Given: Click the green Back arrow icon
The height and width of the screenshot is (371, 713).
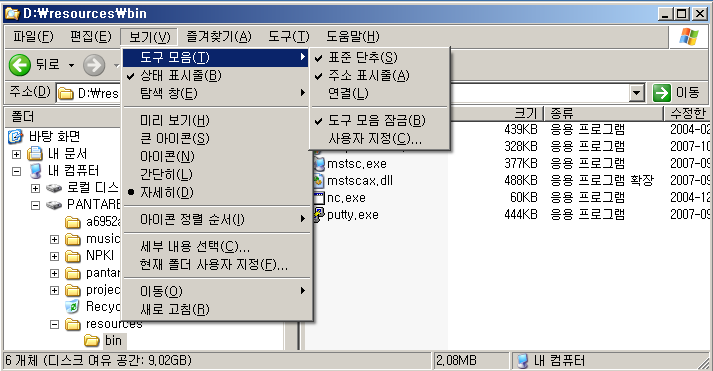Looking at the screenshot, I should click(x=20, y=65).
